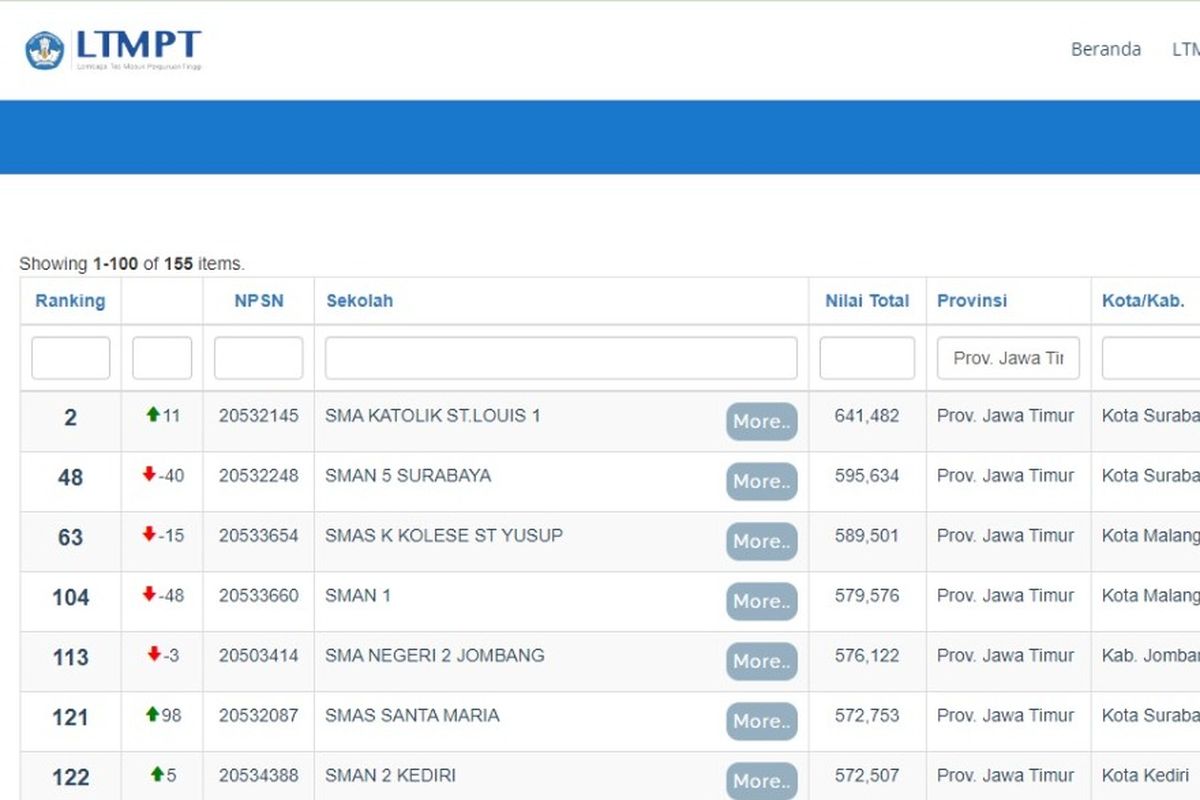Sort by Provinsi column header
This screenshot has width=1200, height=800.
click(972, 300)
